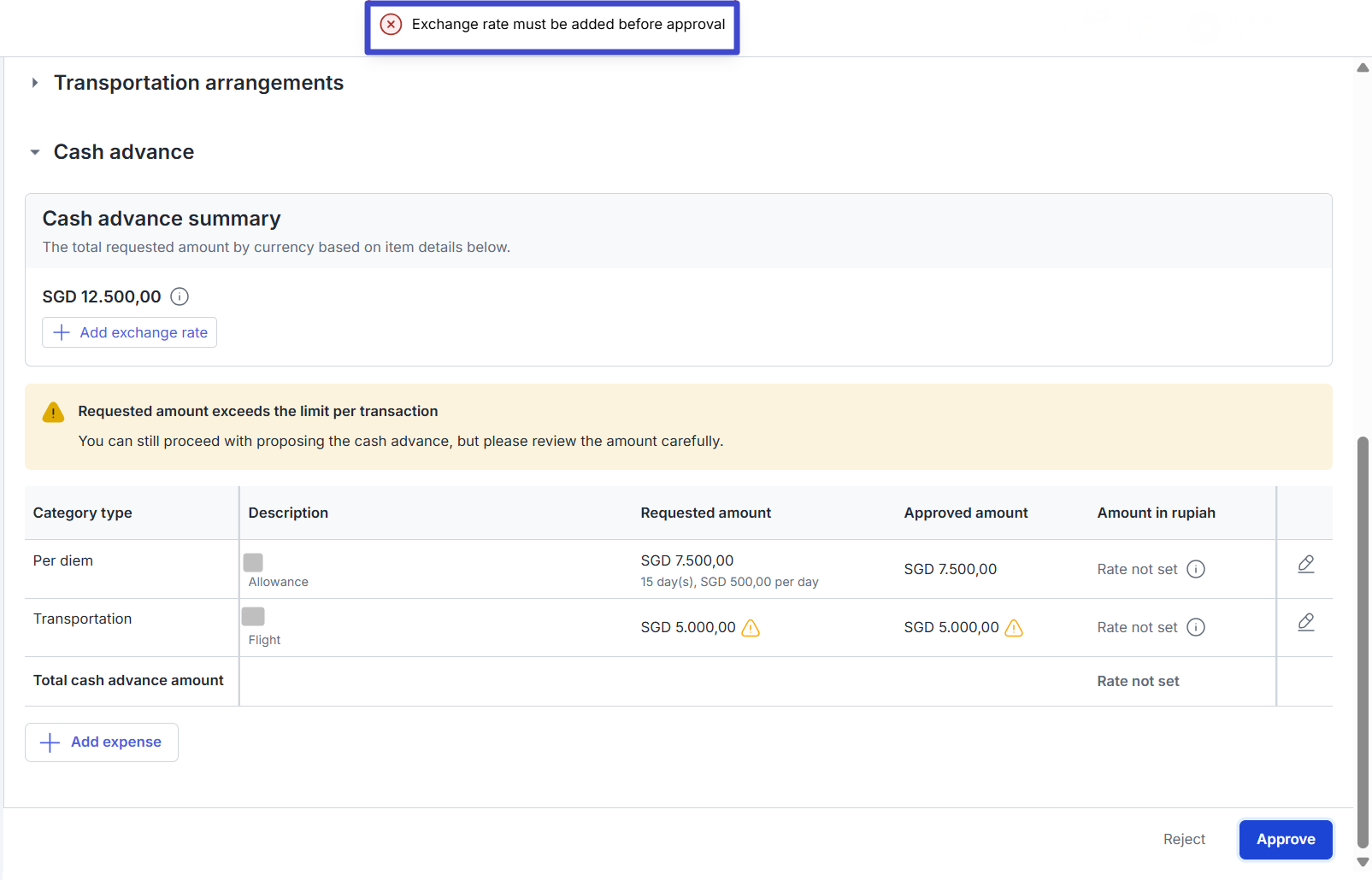This screenshot has width=1372, height=880.
Task: Click the scrollbar down arrow
Action: coord(1363,862)
